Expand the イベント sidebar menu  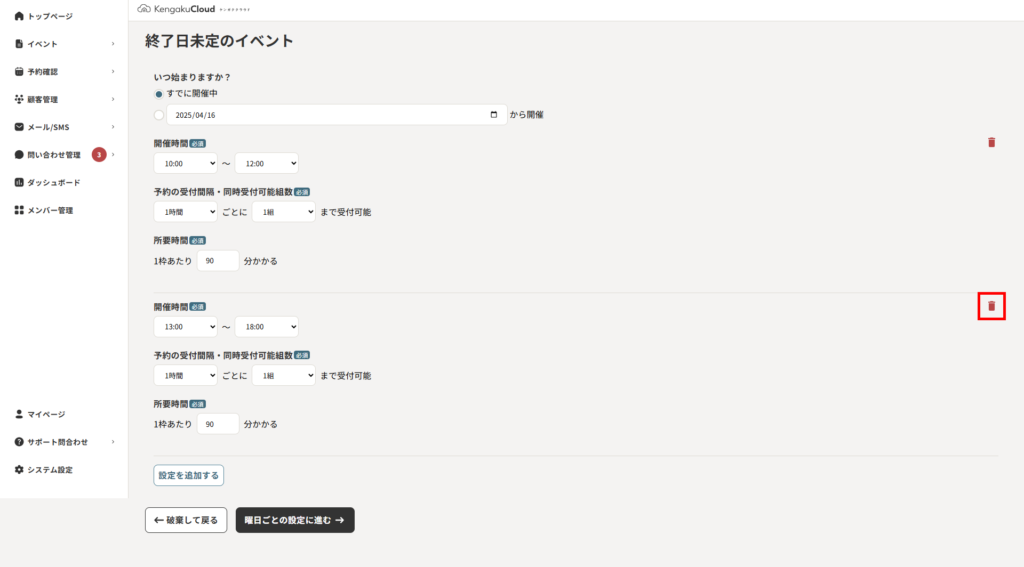(64, 44)
